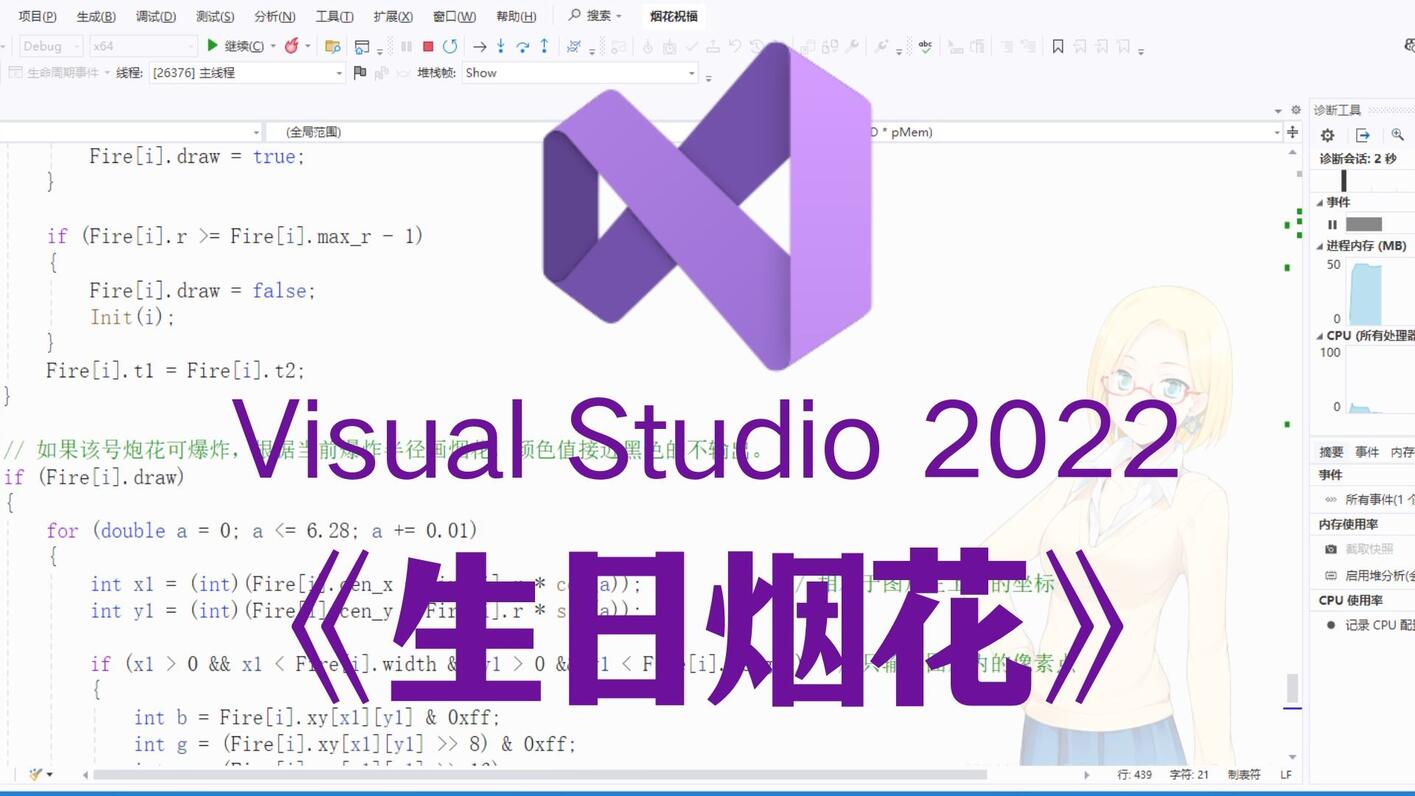
Task: Switch to the 内存 tab
Action: click(x=1402, y=452)
